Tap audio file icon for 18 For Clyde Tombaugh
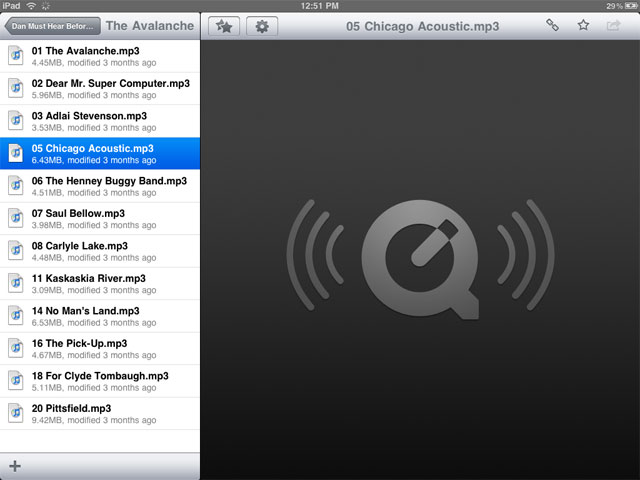 coord(16,380)
